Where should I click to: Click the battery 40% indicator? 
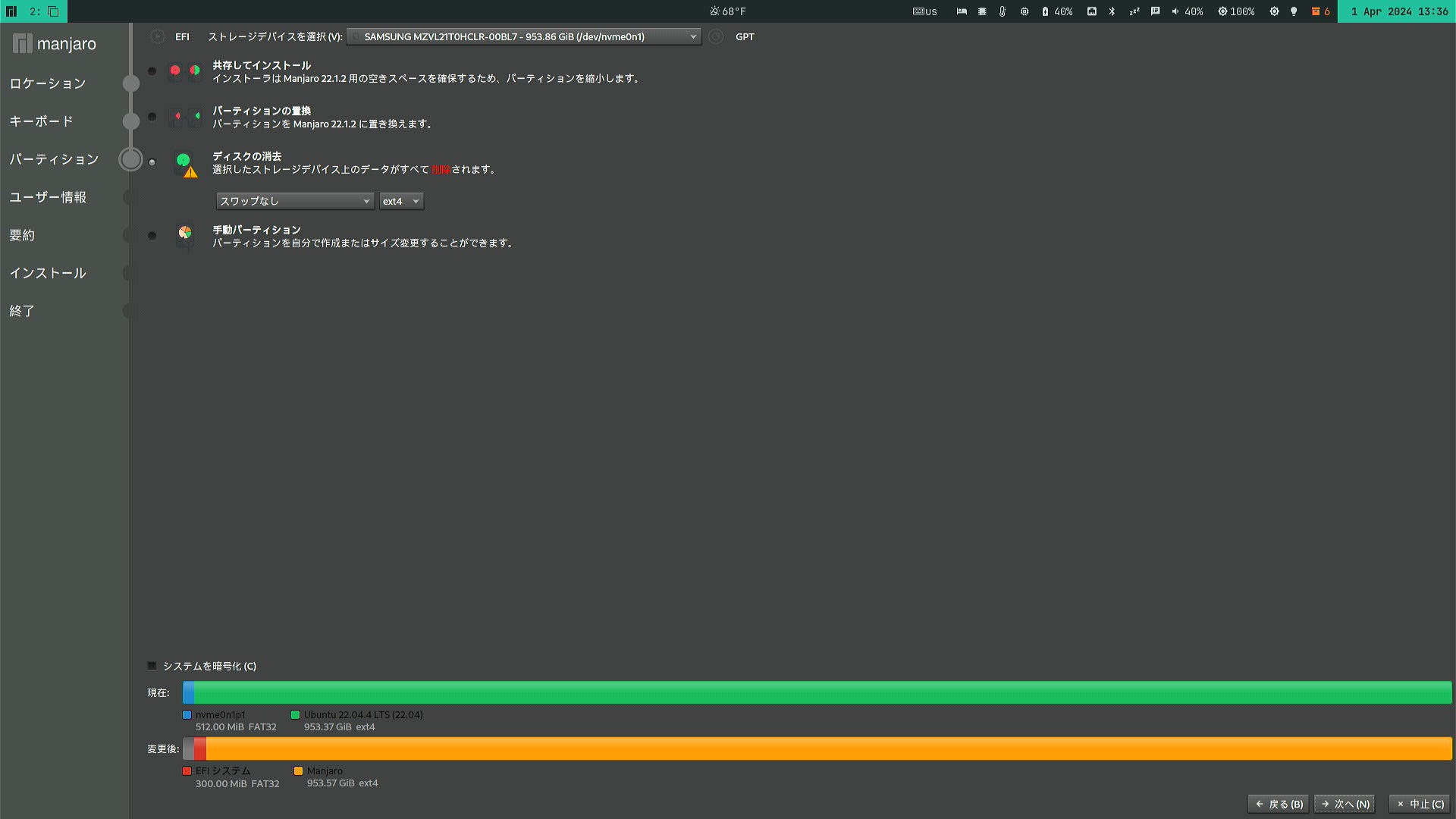[x=1057, y=11]
